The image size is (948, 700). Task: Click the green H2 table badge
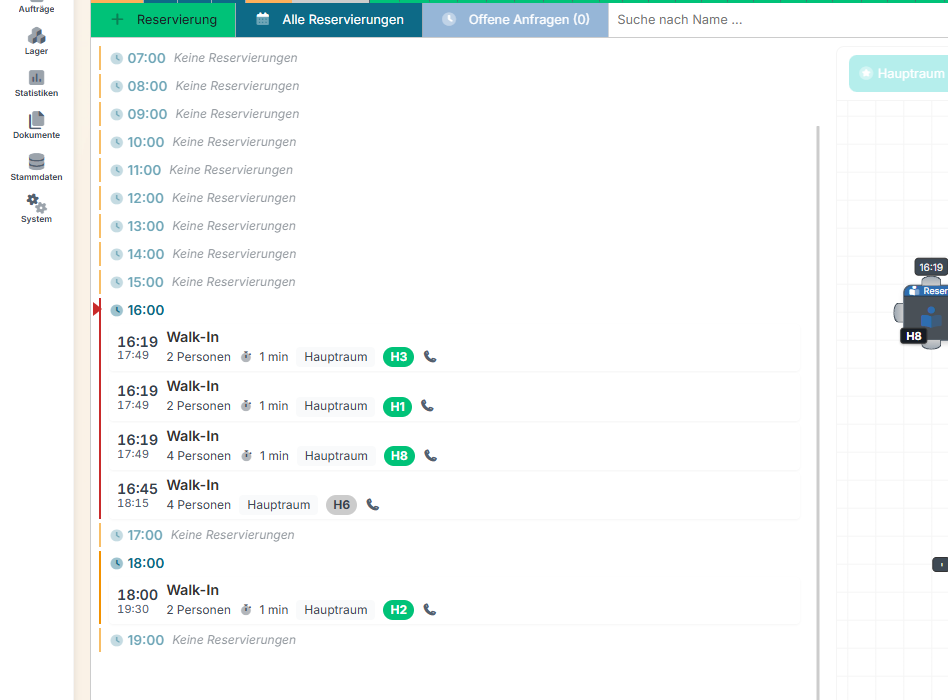398,610
